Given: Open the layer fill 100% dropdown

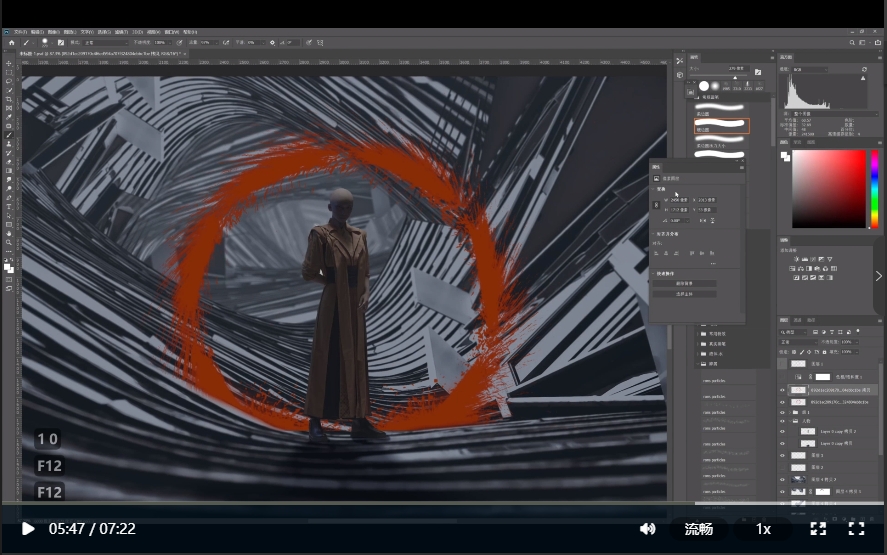Looking at the screenshot, I should [x=856, y=352].
